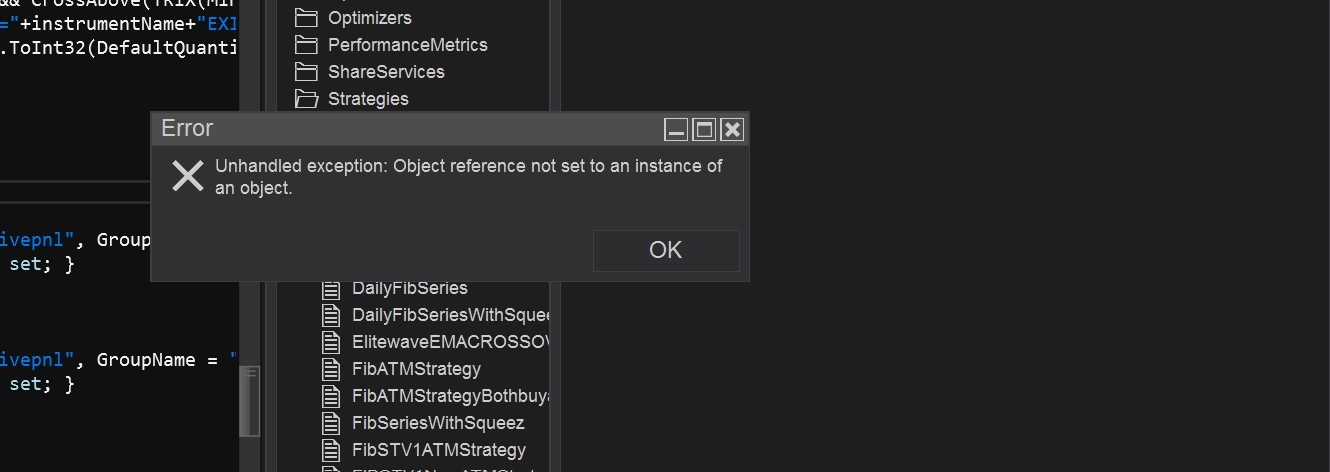Click the Optimizers folder icon
The image size is (1330, 472).
pyautogui.click(x=306, y=18)
